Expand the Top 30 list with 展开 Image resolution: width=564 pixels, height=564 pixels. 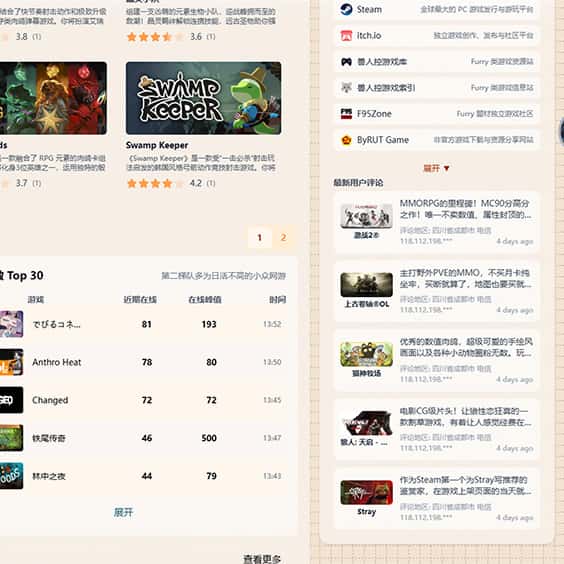(123, 512)
